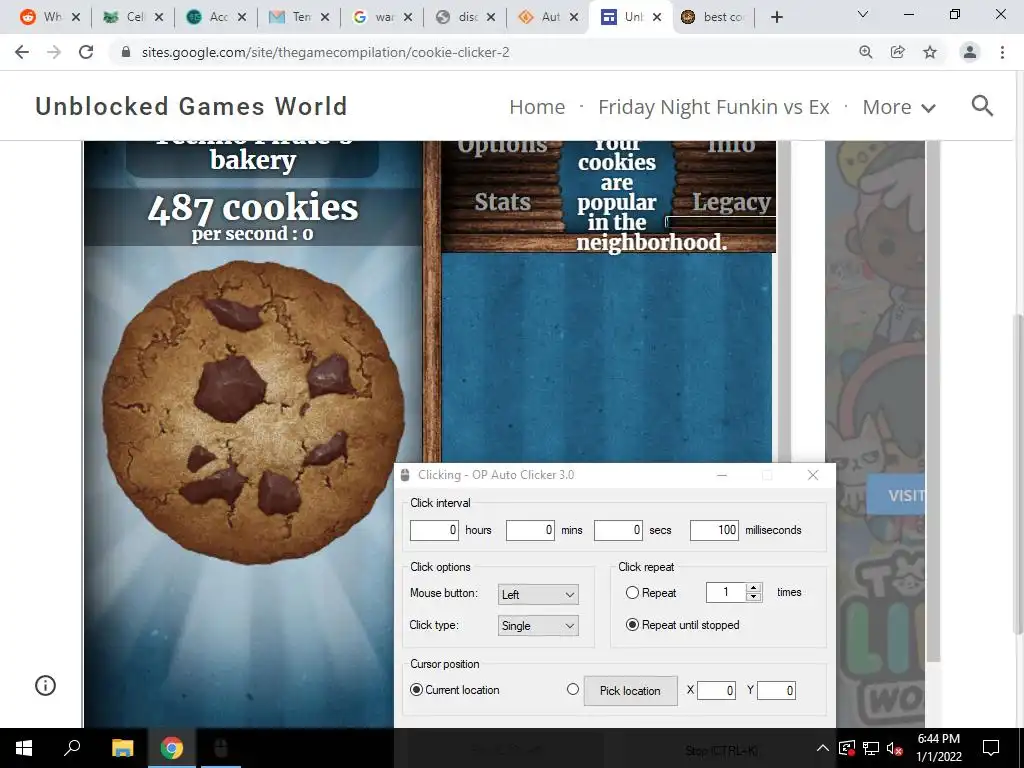Viewport: 1024px width, 768px height.
Task: Click the VISIT ad button
Action: (895, 495)
